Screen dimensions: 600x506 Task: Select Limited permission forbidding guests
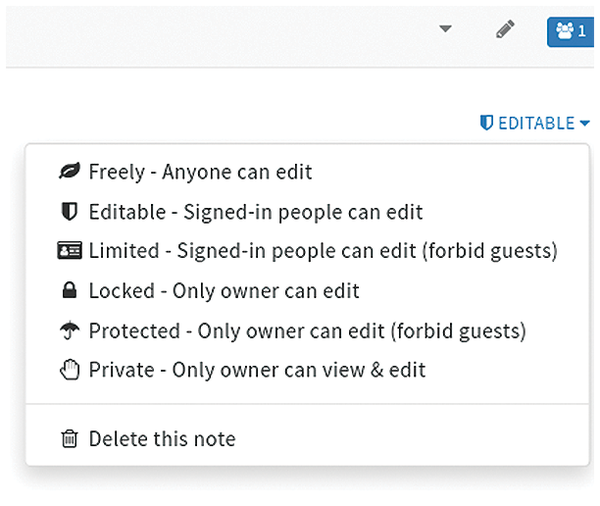point(307,251)
